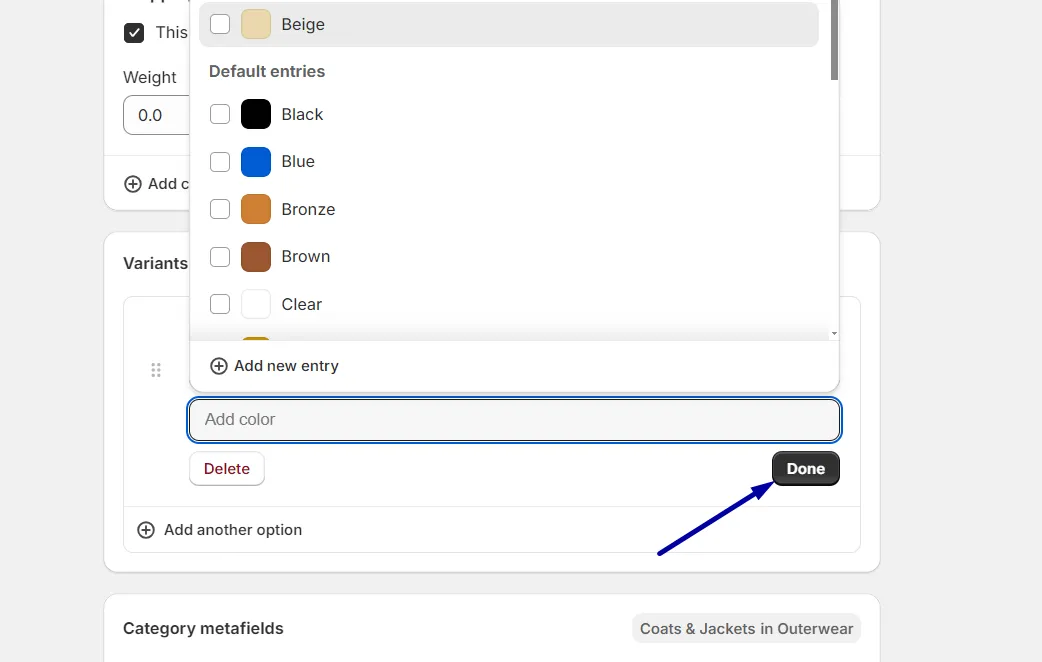Tick the Black color checkbox
Viewport: 1042px width, 662px height.
click(220, 114)
